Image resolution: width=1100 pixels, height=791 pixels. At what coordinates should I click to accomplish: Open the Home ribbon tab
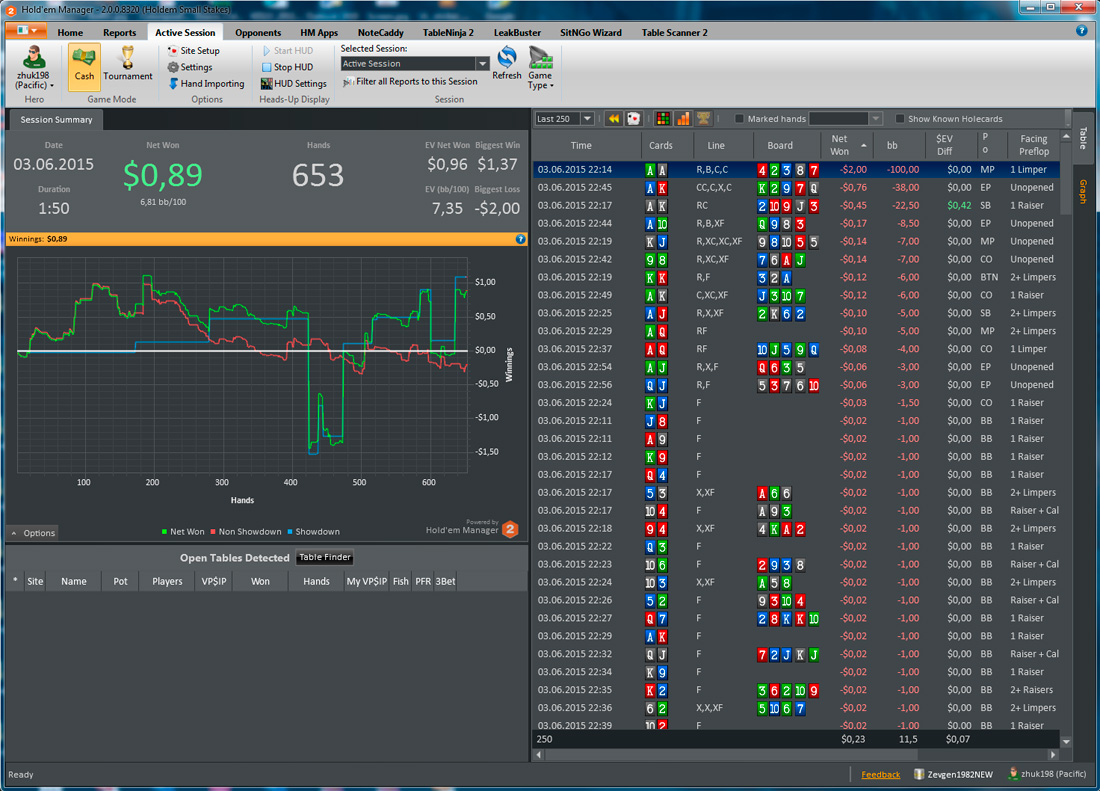(x=70, y=32)
